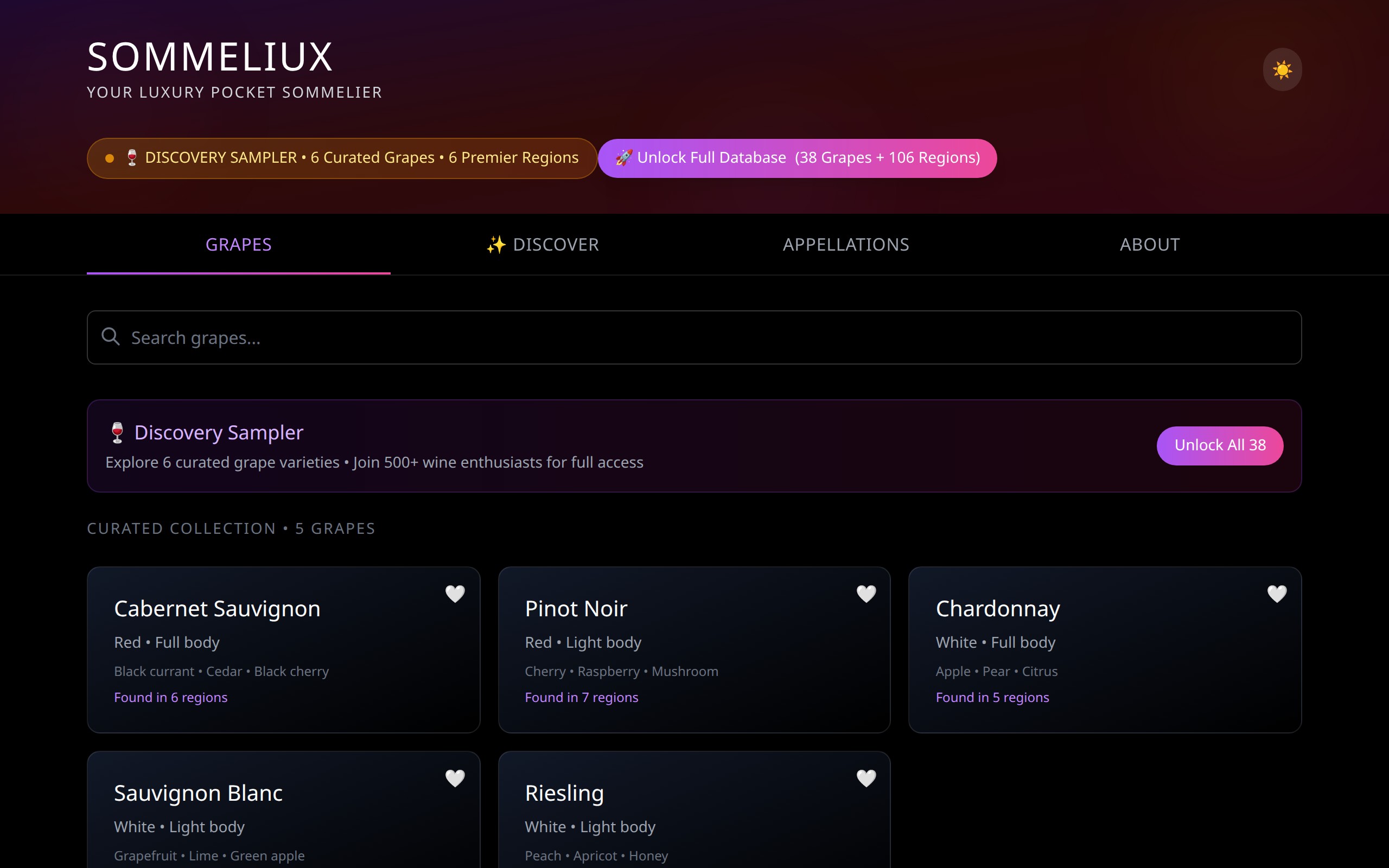This screenshot has width=1389, height=868.
Task: Focus the Search grapes input field
Action: click(x=694, y=337)
